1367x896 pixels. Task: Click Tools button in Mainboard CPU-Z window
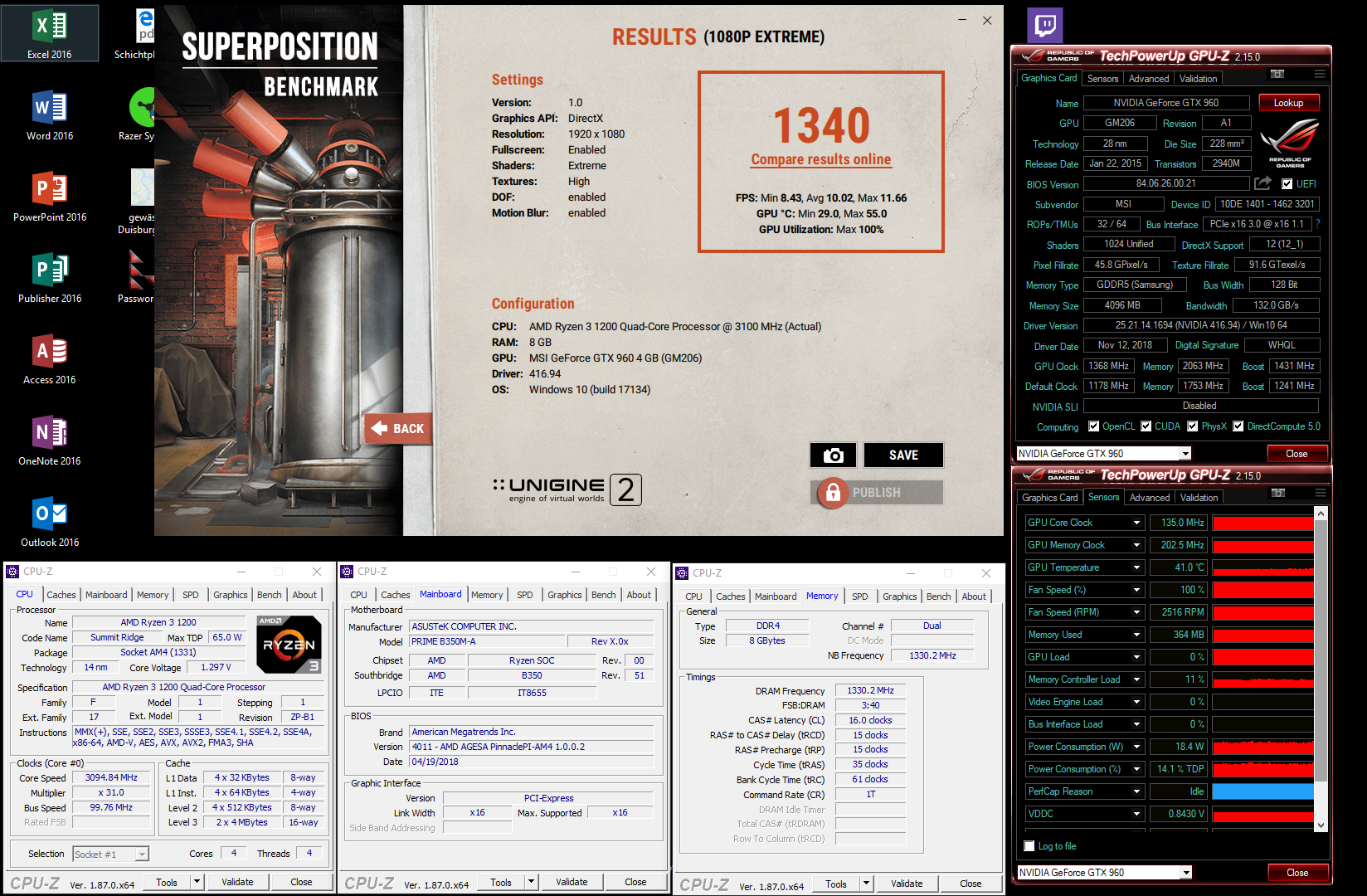pos(501,882)
